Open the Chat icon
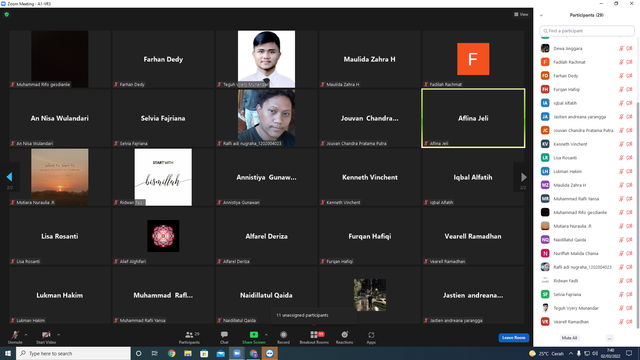This screenshot has height=360, width=640. point(224,335)
